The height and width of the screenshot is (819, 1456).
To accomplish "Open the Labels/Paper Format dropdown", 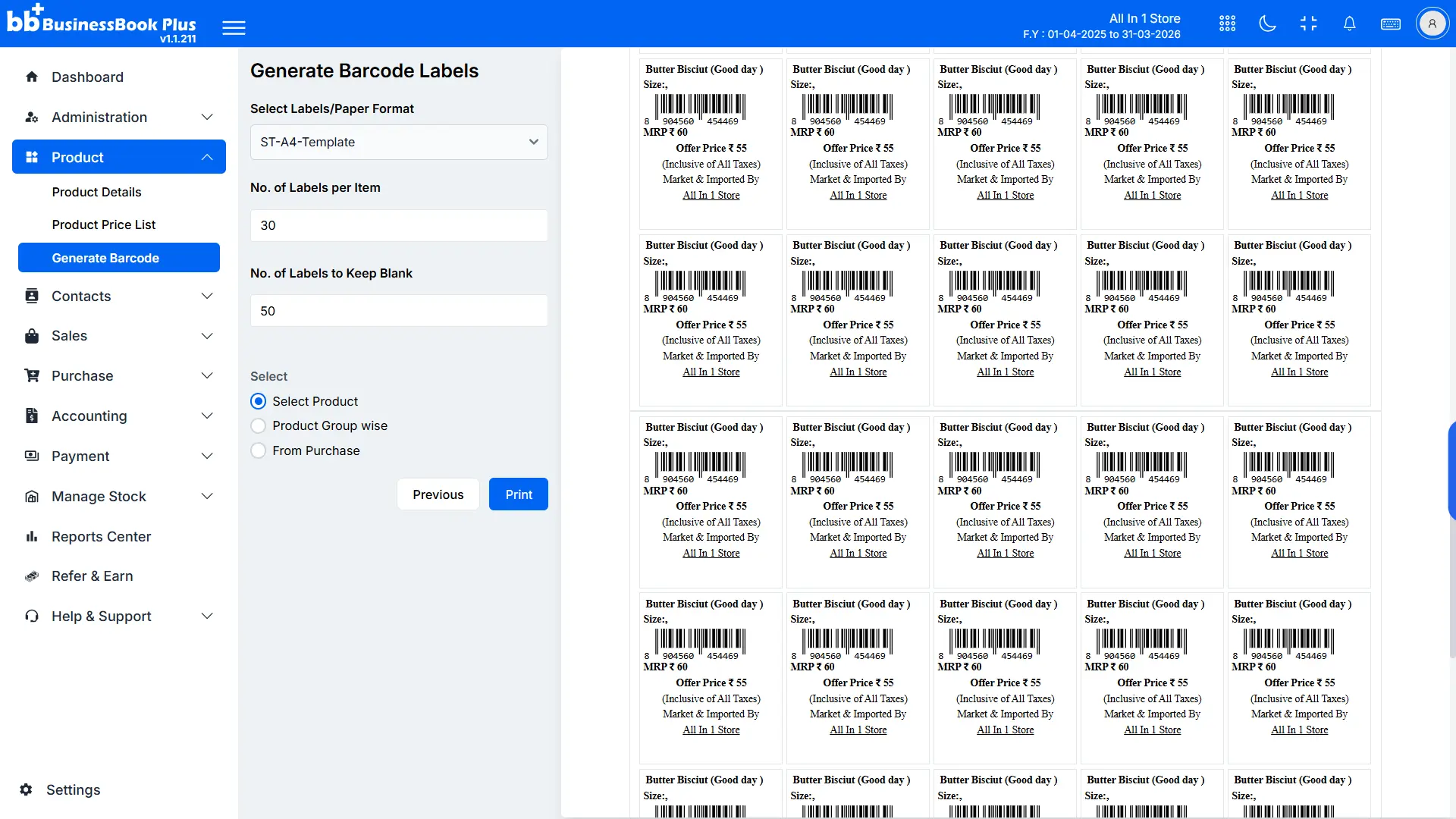I will 398,142.
